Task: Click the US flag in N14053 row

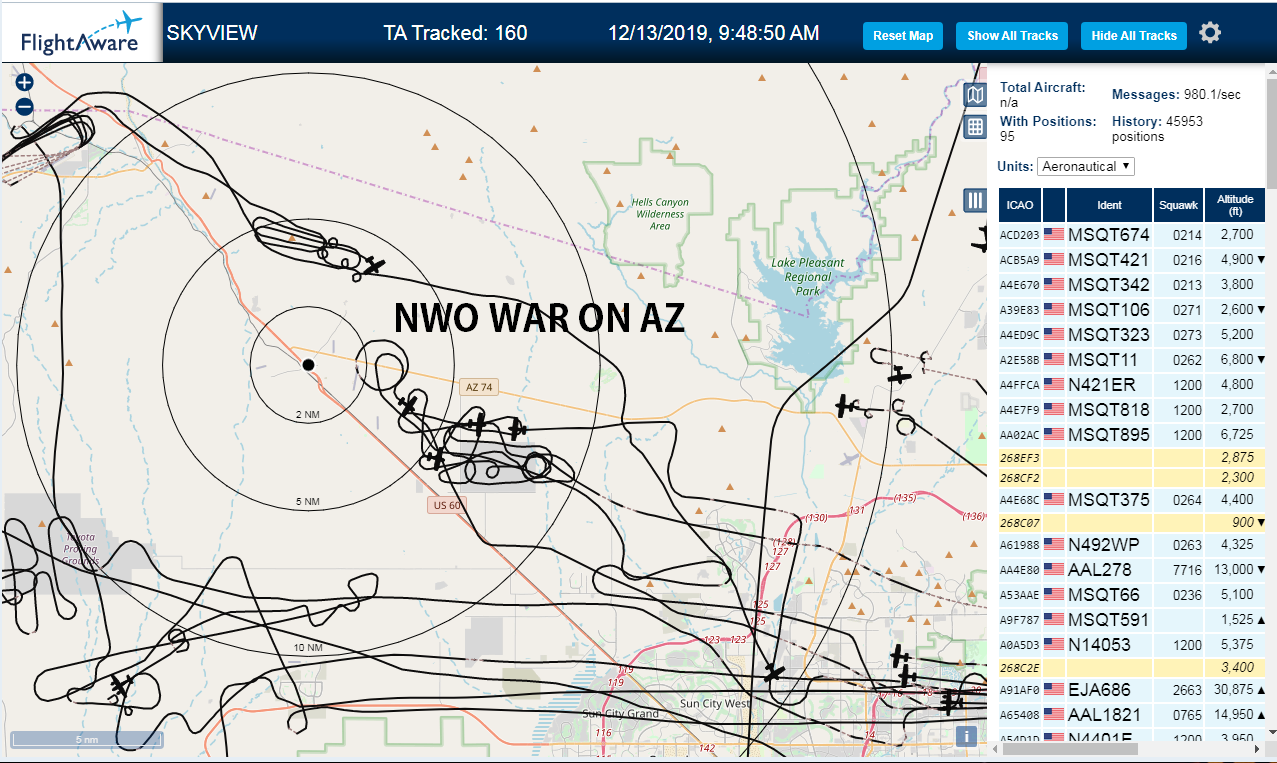Action: tap(1054, 645)
